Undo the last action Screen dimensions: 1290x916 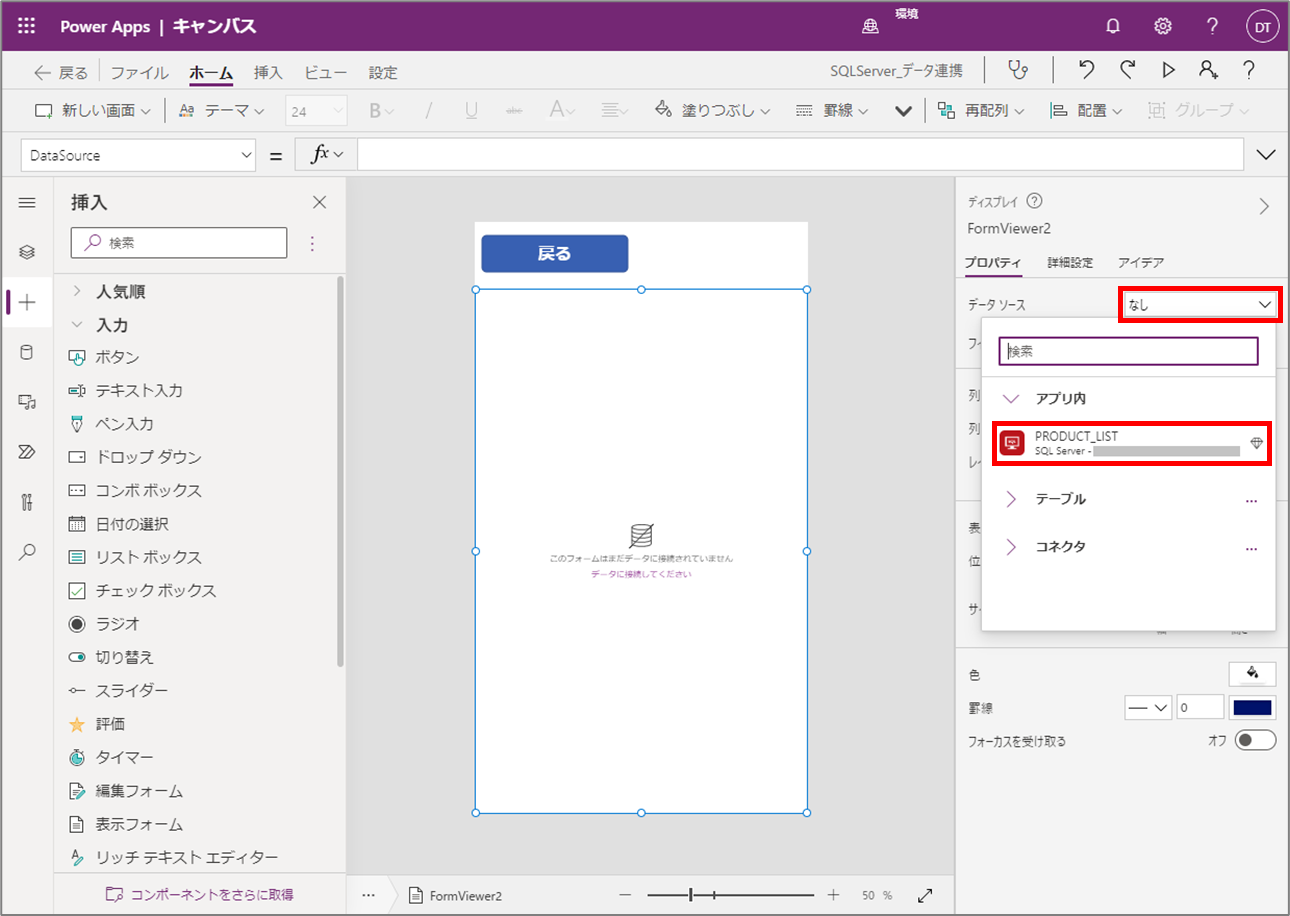click(1087, 70)
